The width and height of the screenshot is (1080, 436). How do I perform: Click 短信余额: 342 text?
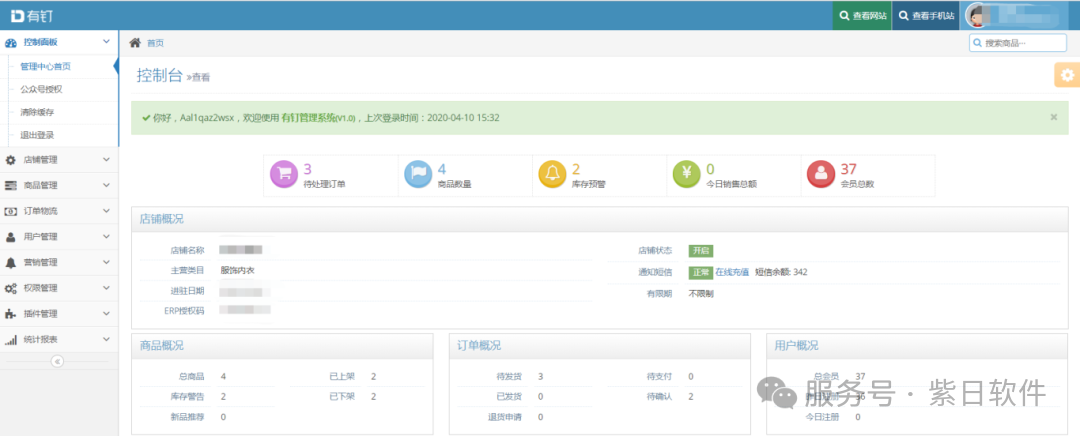[x=782, y=272]
